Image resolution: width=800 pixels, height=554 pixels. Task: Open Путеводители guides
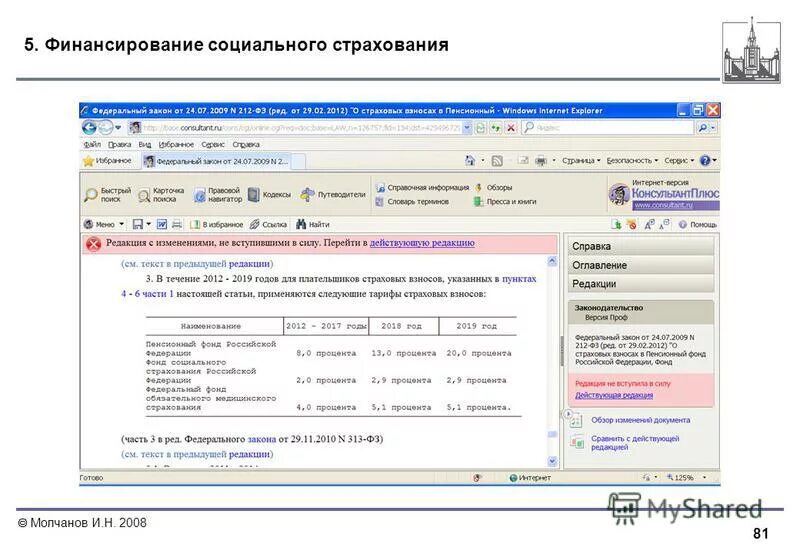click(x=333, y=194)
